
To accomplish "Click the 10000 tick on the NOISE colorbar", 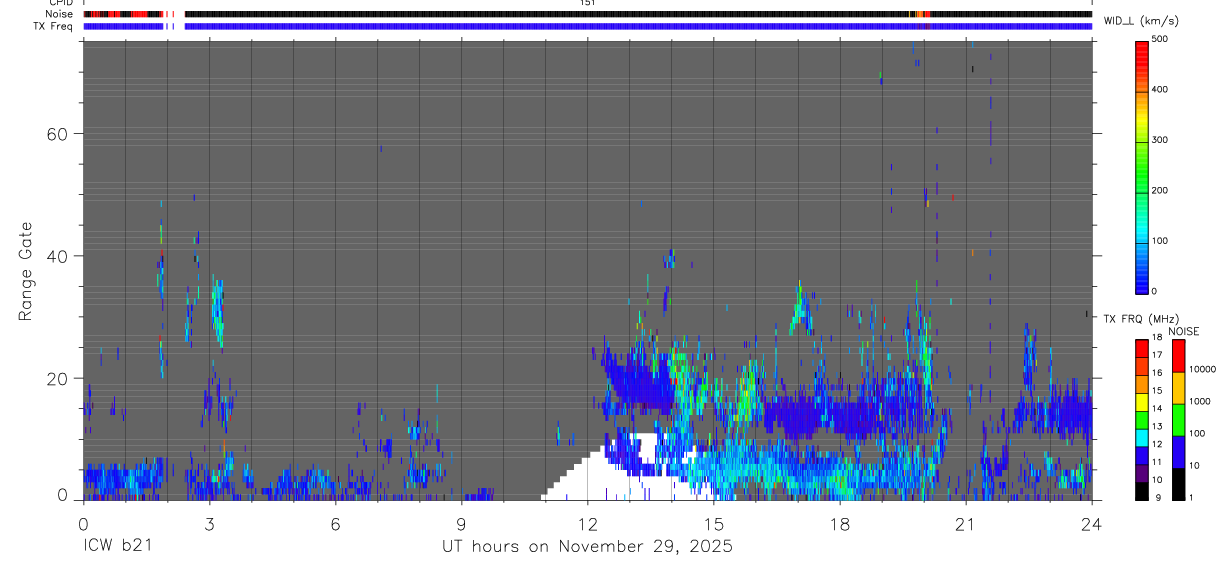I will [x=1204, y=369].
